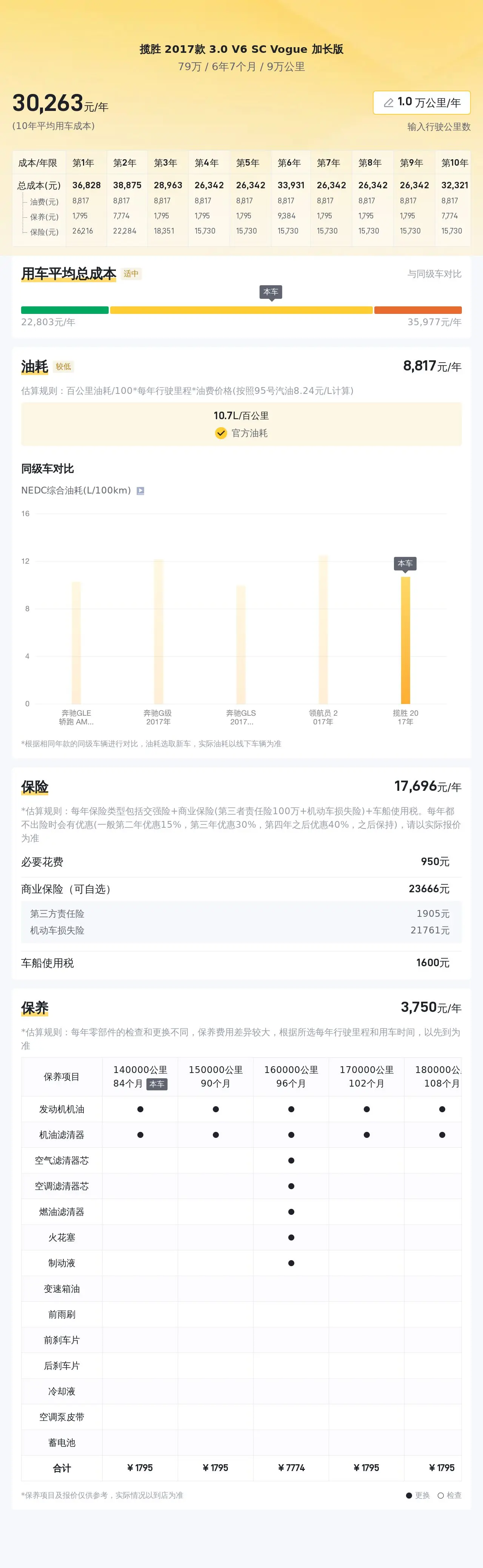Select the yellow middle segment of the cost bar
The width and height of the screenshot is (483, 1568).
(241, 310)
